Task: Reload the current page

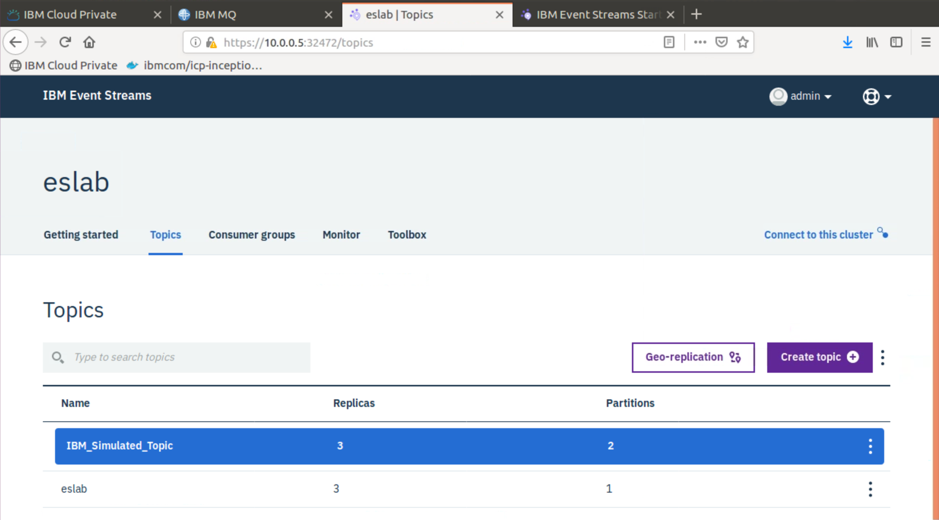Action: coord(65,42)
